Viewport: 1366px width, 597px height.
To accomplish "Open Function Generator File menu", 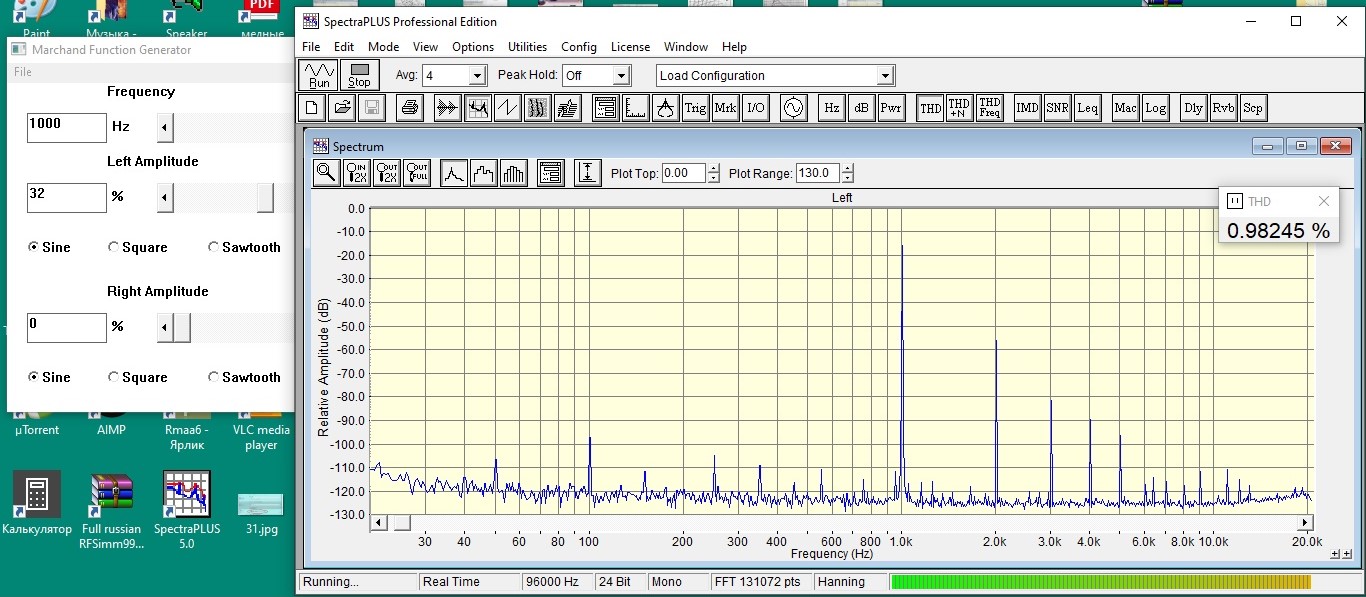I will pos(22,72).
